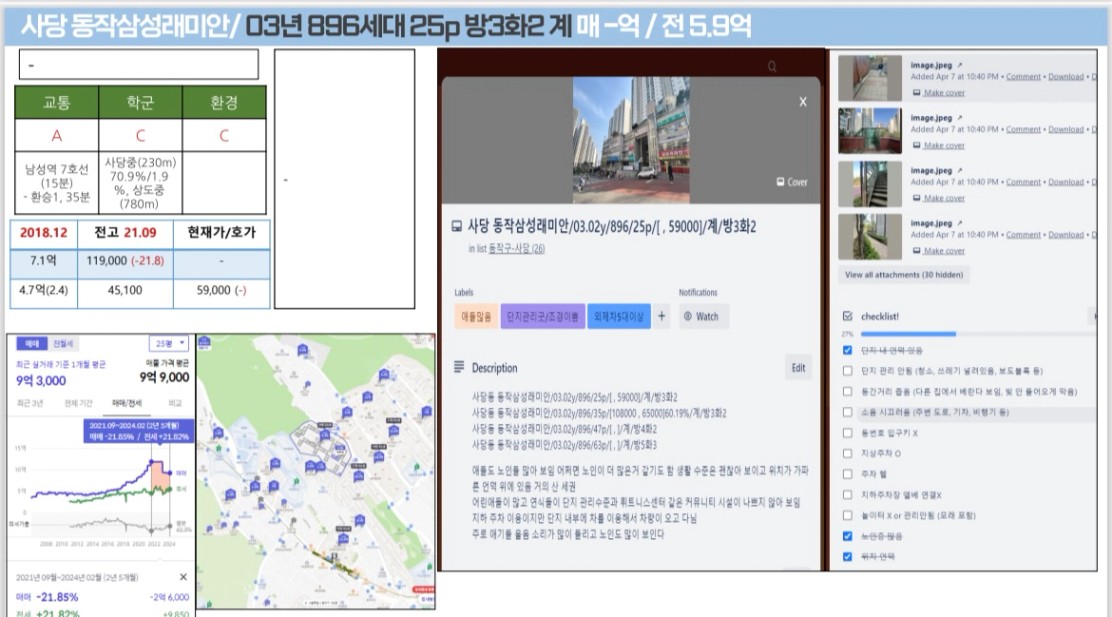The image size is (1112, 617).
Task: Open the first attachment thumbnail
Action: (x=869, y=78)
